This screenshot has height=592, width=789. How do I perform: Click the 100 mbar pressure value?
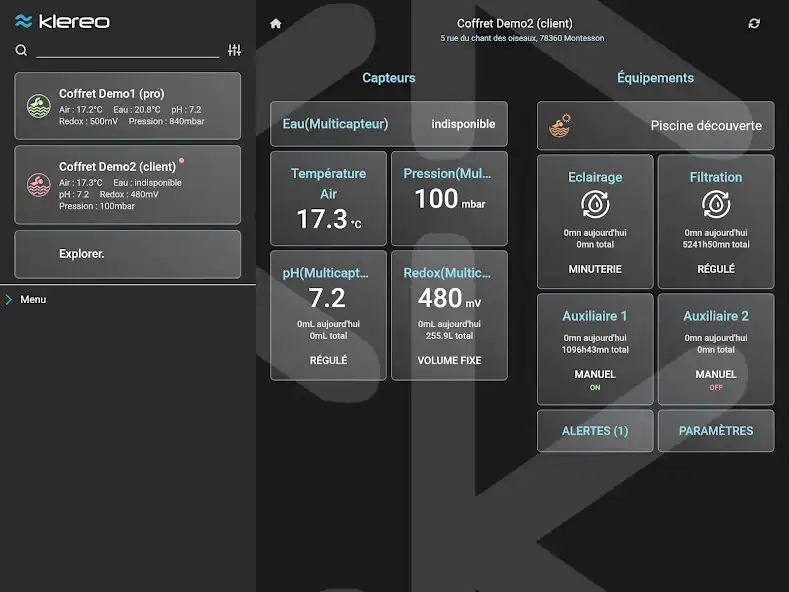(x=450, y=199)
